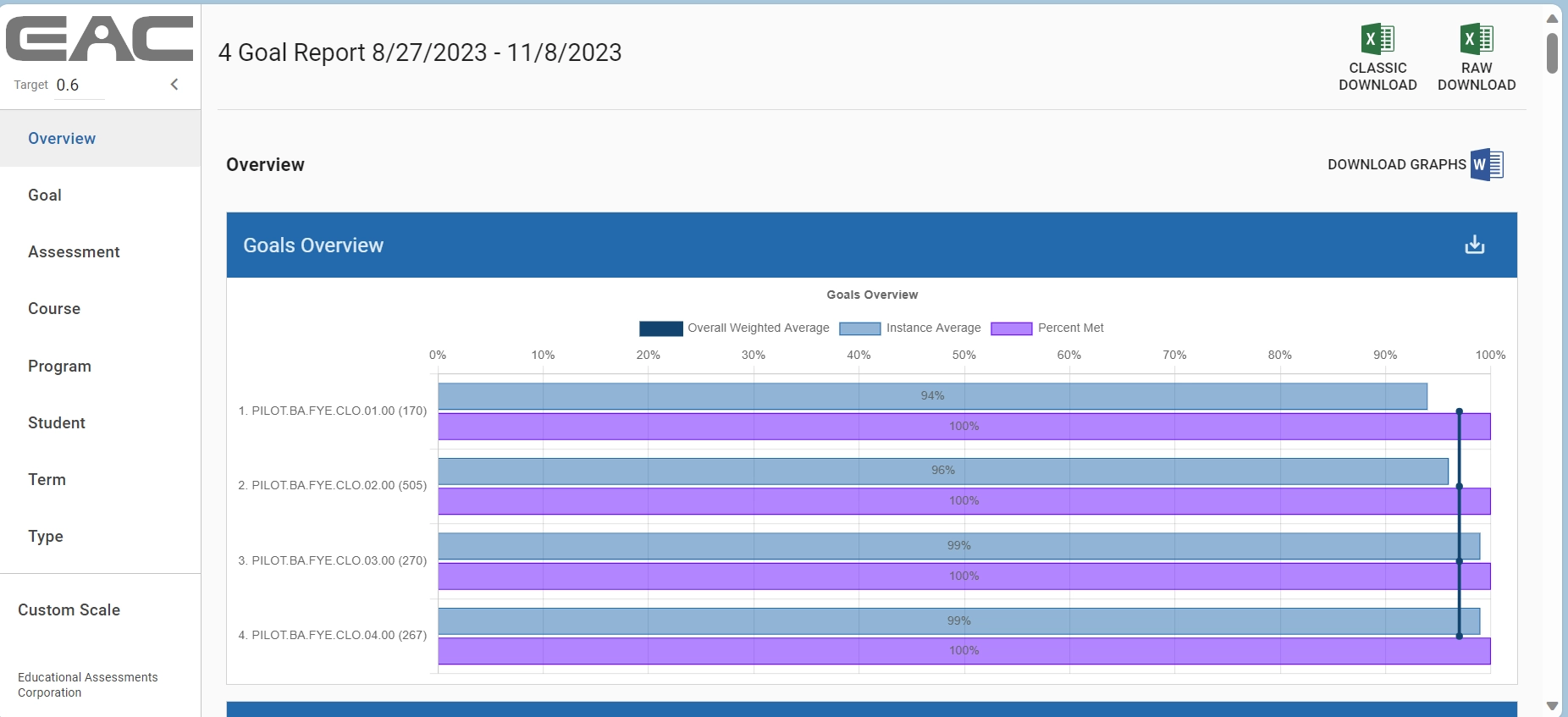Click label 3. PILOT.BA.FYE.CLO.03.00 (270)
The image size is (1568, 717).
pyautogui.click(x=333, y=560)
